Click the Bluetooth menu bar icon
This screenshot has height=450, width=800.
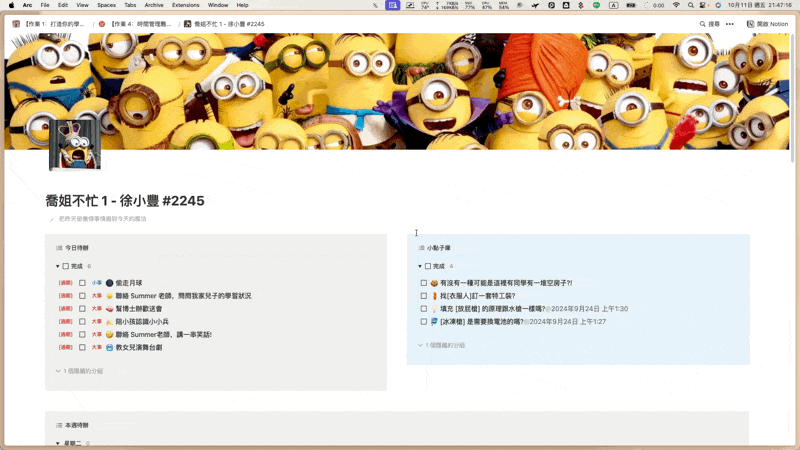(x=581, y=5)
